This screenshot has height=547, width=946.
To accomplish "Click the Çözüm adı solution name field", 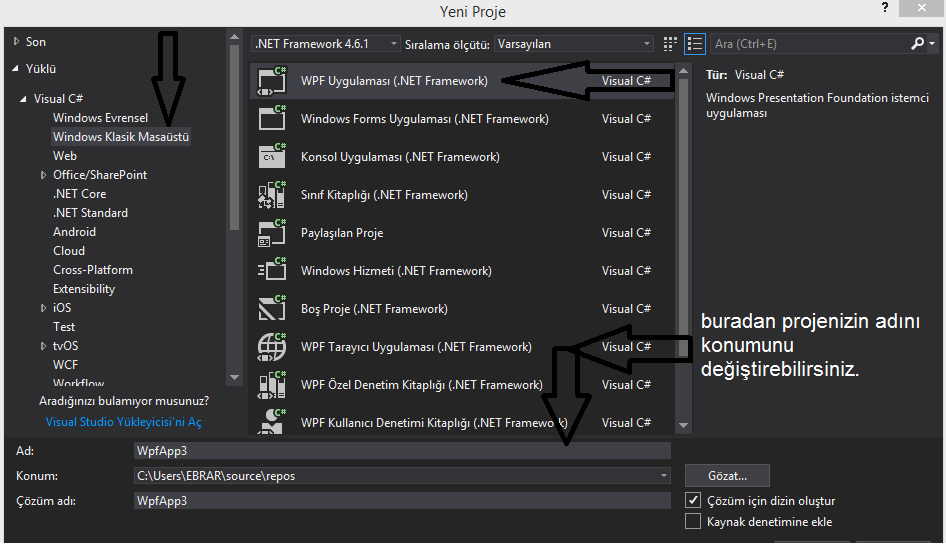I will coord(402,501).
